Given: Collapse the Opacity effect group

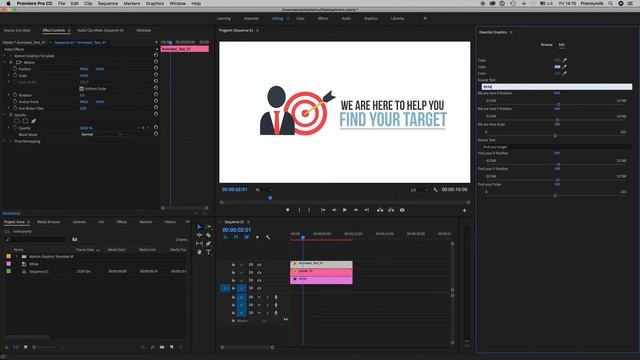Looking at the screenshot, I should [6, 115].
